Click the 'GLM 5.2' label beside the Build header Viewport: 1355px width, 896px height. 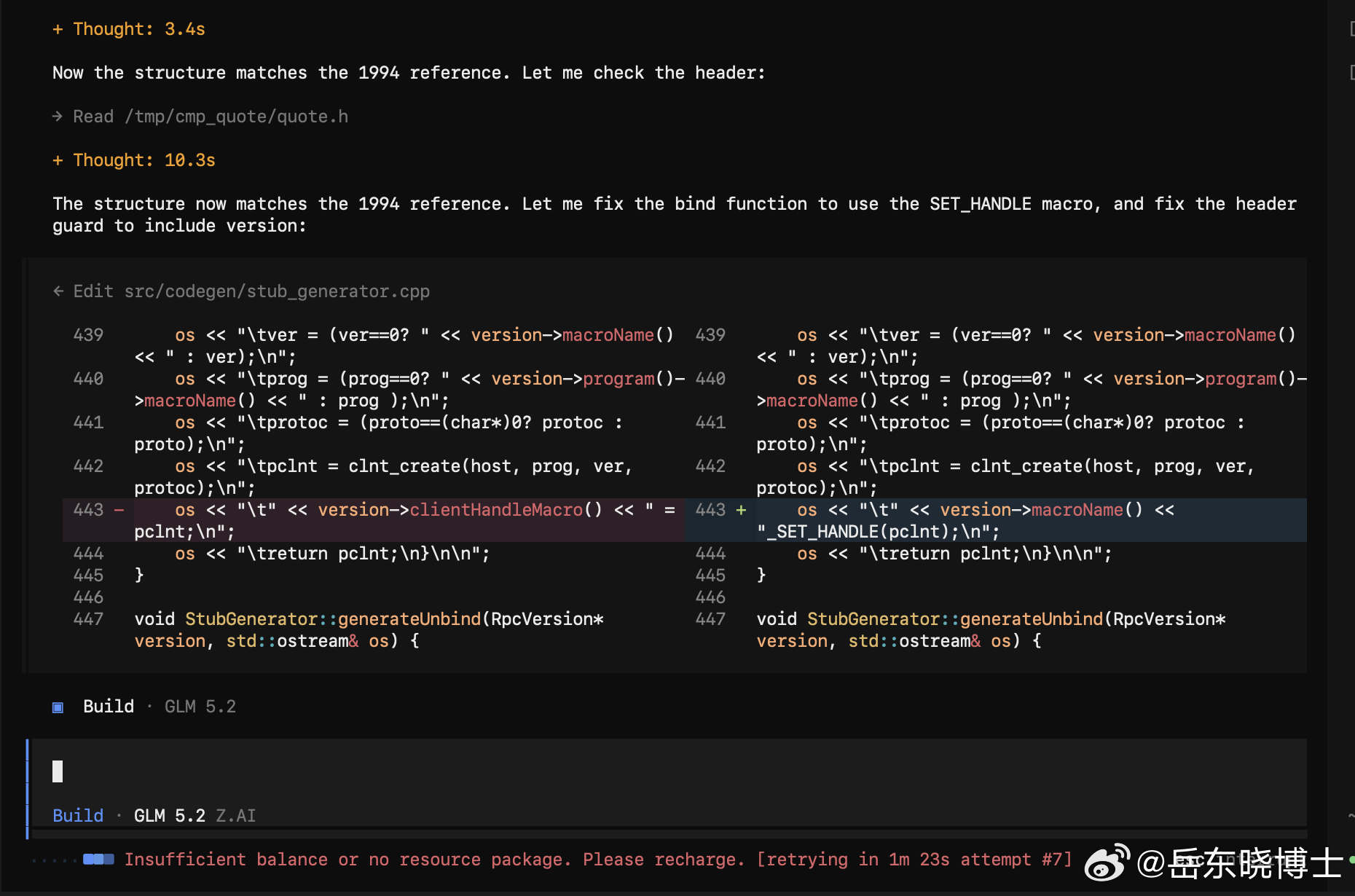200,707
